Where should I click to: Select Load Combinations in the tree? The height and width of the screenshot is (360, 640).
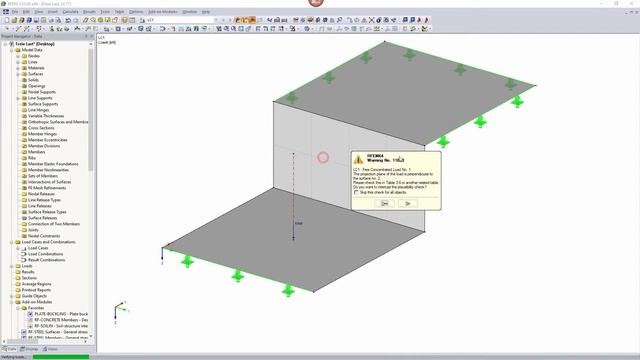point(45,254)
